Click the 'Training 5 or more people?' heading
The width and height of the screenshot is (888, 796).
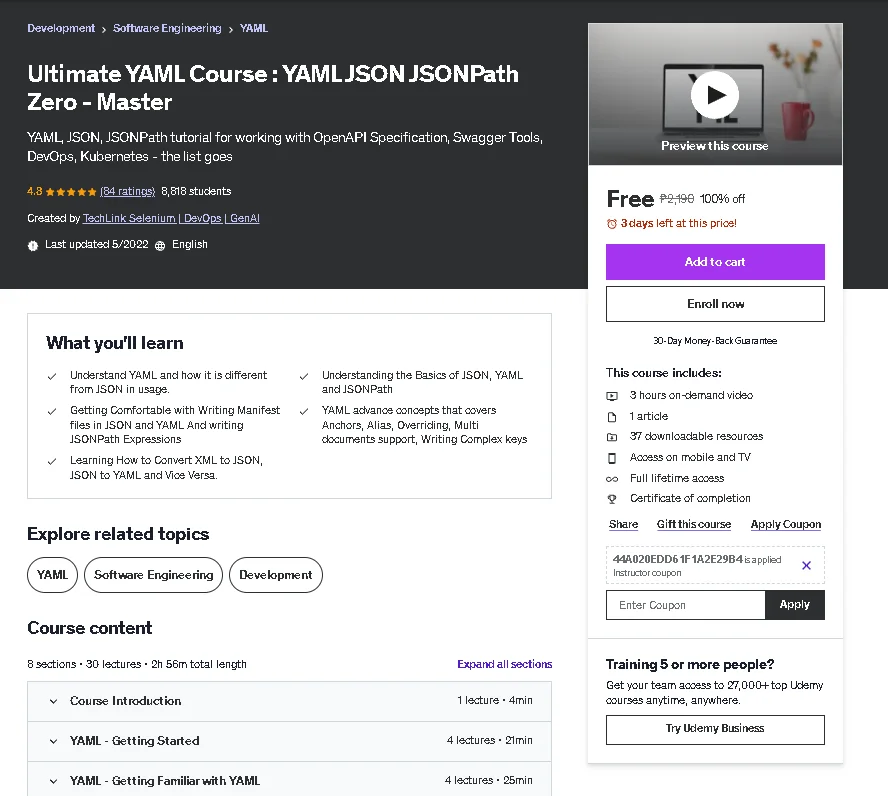click(x=690, y=664)
